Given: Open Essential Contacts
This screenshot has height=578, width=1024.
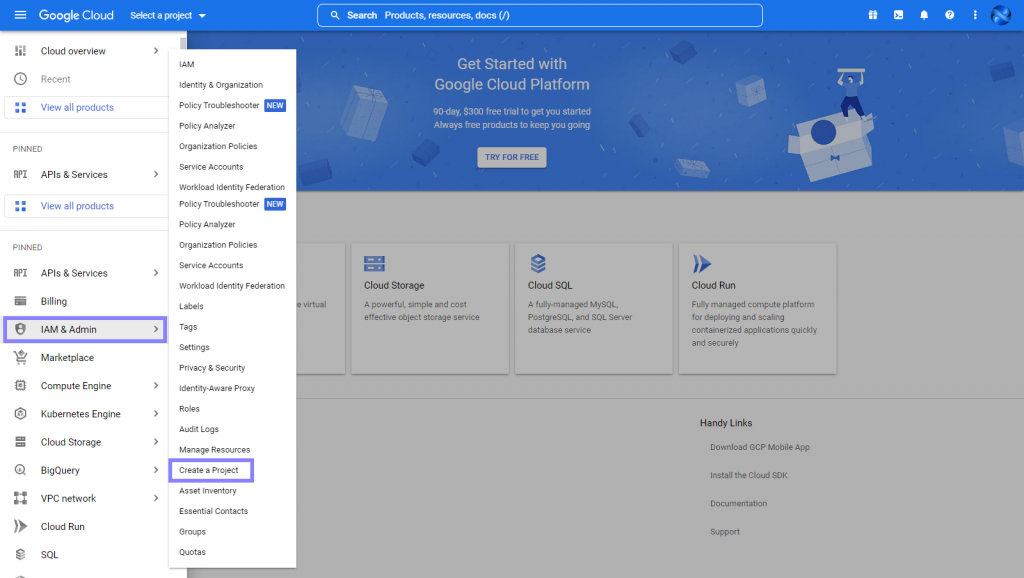Looking at the screenshot, I should pyautogui.click(x=214, y=511).
